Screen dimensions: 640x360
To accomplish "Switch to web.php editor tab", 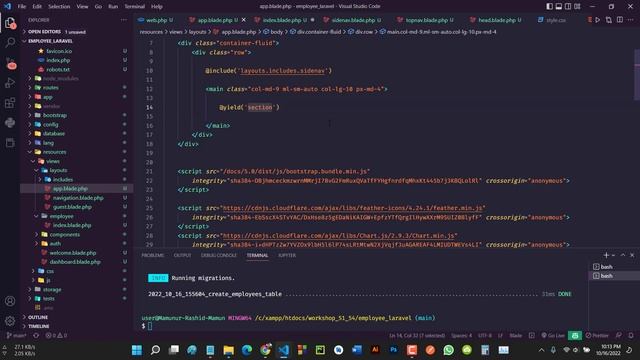I will (156, 20).
